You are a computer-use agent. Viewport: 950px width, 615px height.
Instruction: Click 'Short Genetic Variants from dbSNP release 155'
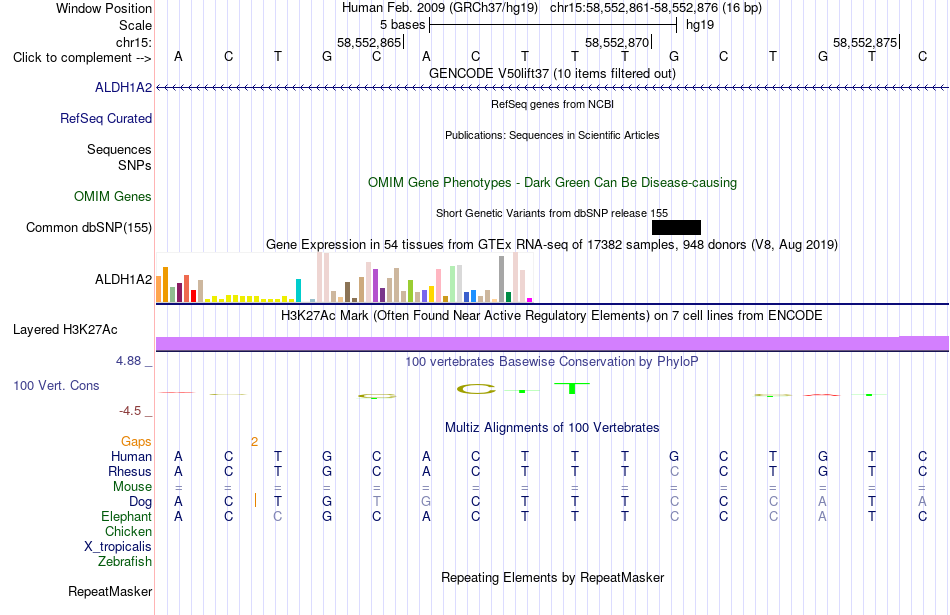552,213
